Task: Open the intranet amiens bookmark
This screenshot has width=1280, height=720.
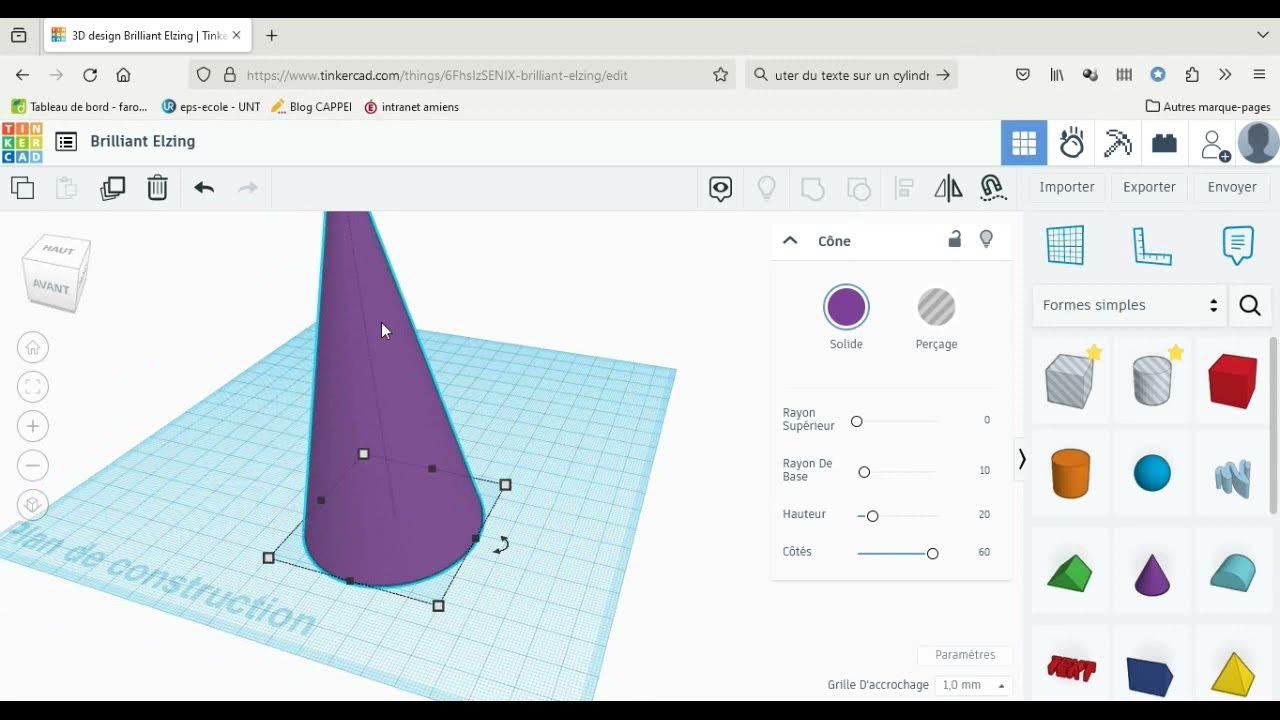Action: [x=411, y=107]
